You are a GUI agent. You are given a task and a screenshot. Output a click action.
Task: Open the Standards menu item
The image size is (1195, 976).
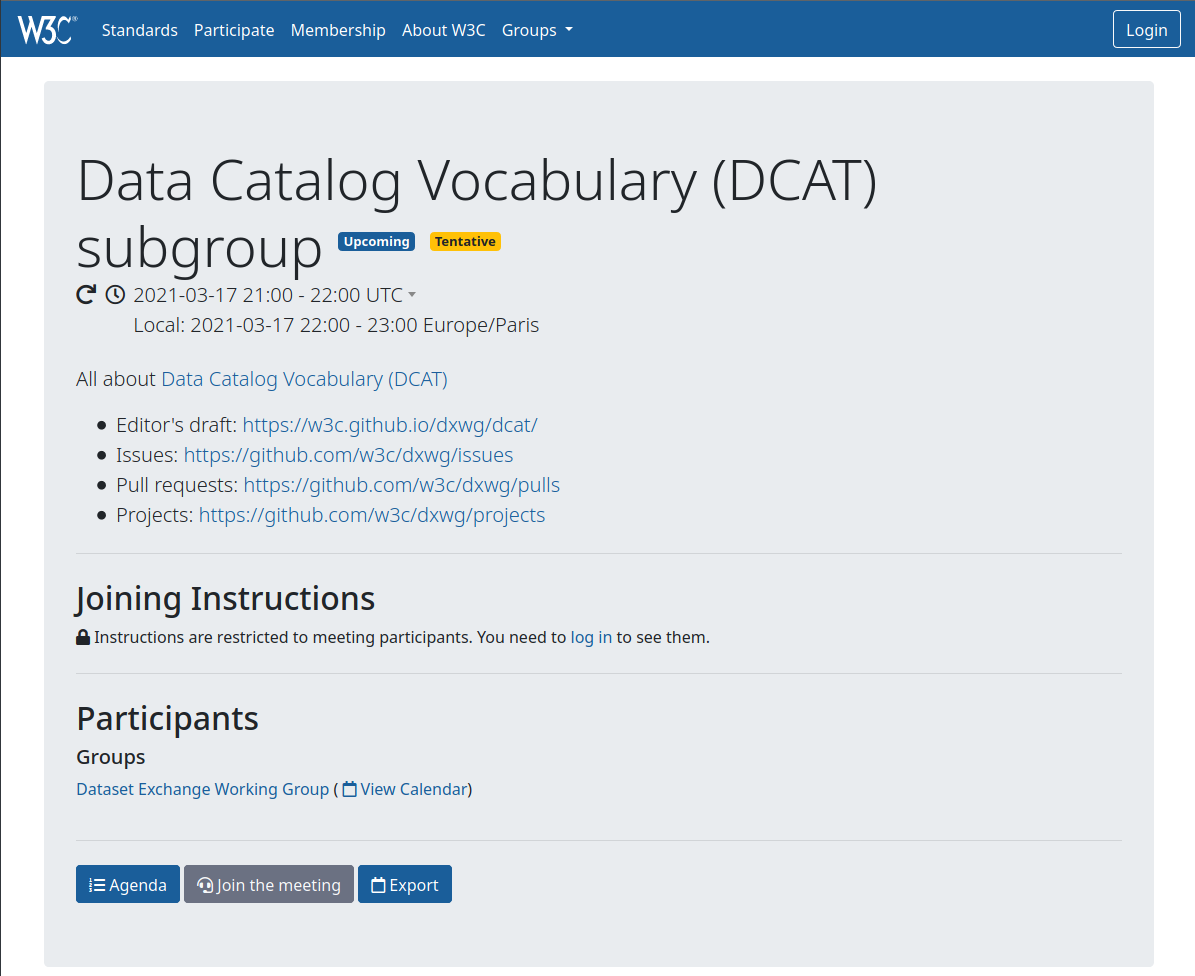click(x=139, y=30)
